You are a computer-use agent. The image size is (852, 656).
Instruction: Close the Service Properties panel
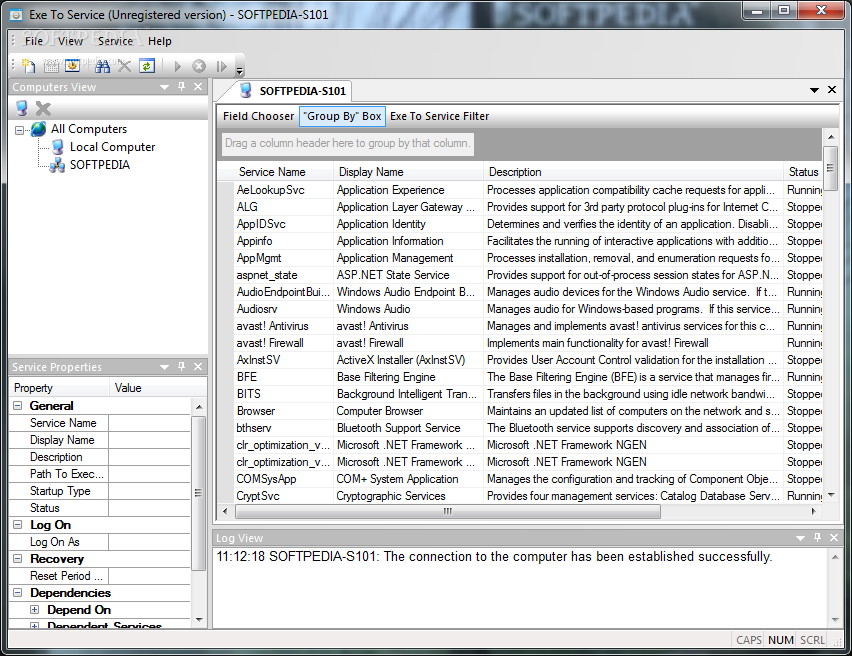pyautogui.click(x=198, y=367)
